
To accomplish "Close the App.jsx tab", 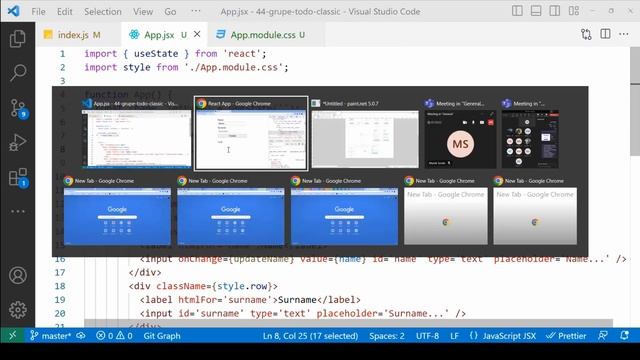I will (197, 34).
